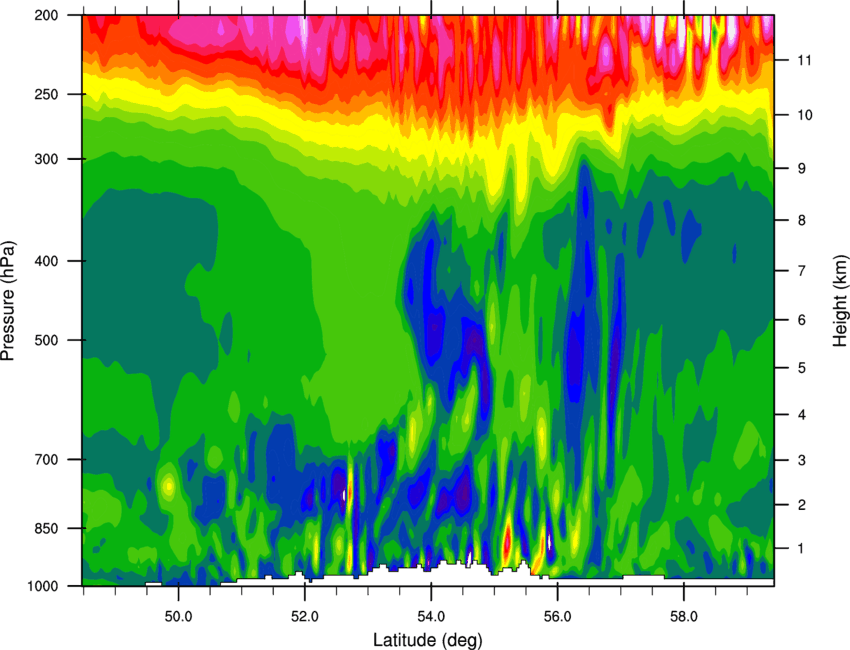Click the Pressure (hPa) axis title

coord(8,301)
